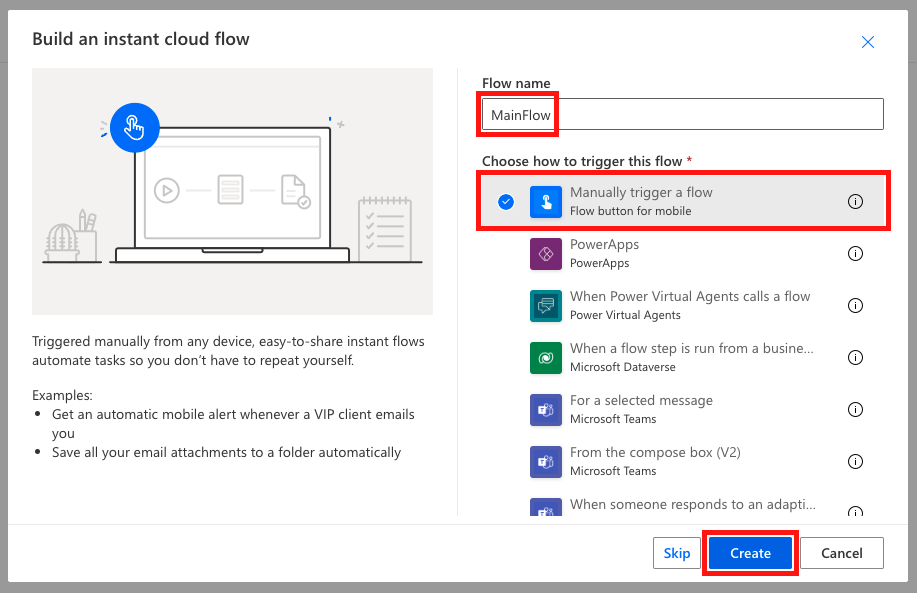Viewport: 917px width, 593px height.
Task: Click the Microsoft Dataverse trigger icon
Action: 545,357
